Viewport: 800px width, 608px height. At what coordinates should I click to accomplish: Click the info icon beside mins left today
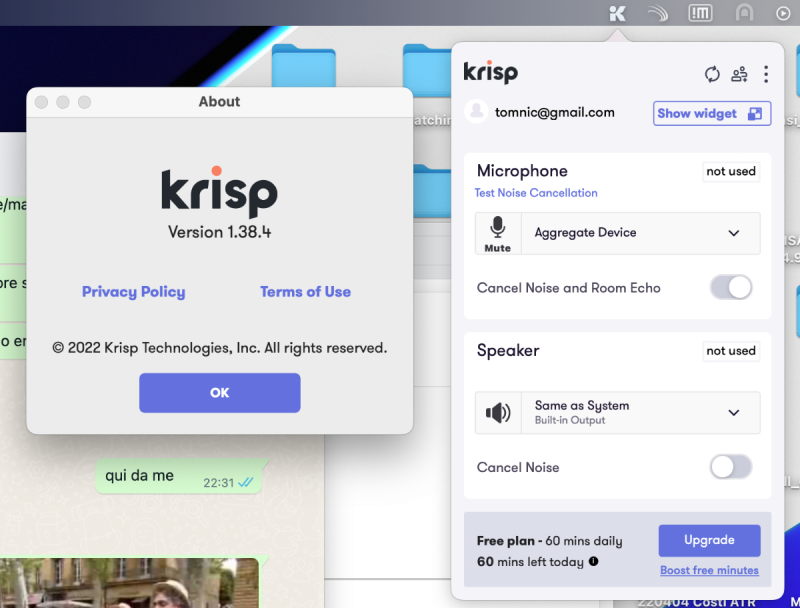tap(593, 561)
